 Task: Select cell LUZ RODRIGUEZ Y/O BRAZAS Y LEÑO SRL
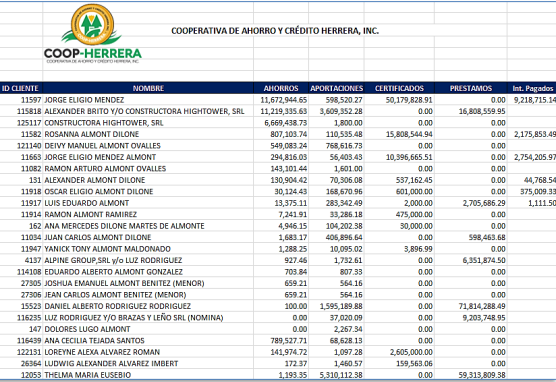[x=148, y=318]
